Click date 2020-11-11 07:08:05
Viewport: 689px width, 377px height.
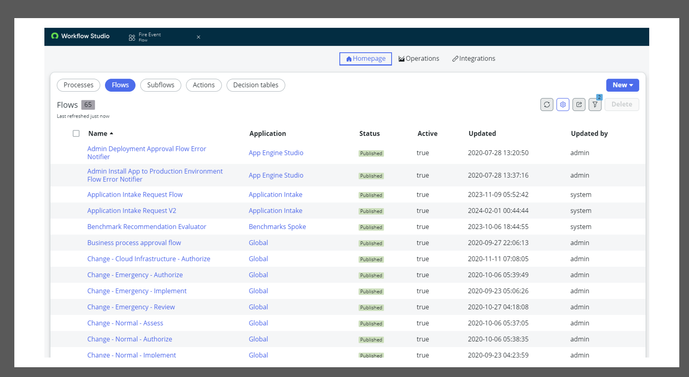tap(498, 259)
